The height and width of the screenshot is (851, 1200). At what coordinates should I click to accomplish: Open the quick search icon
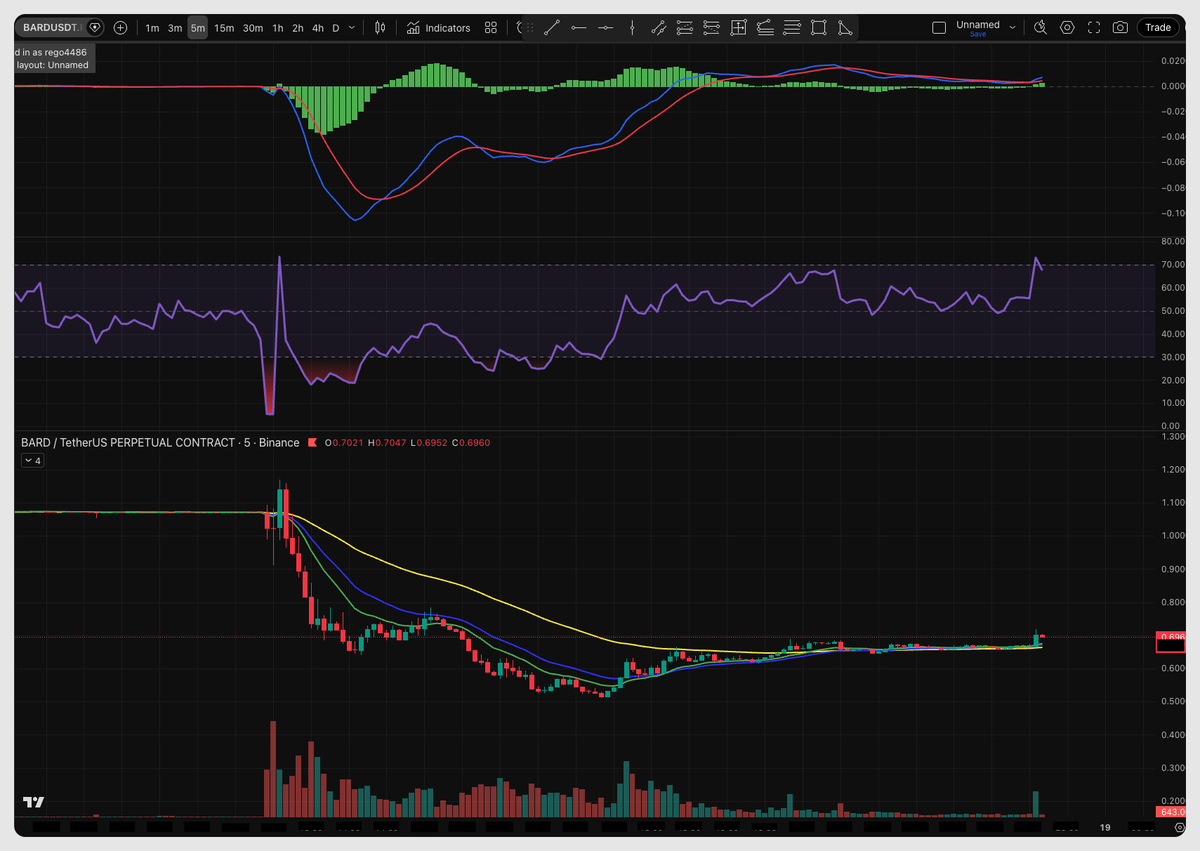point(1040,28)
